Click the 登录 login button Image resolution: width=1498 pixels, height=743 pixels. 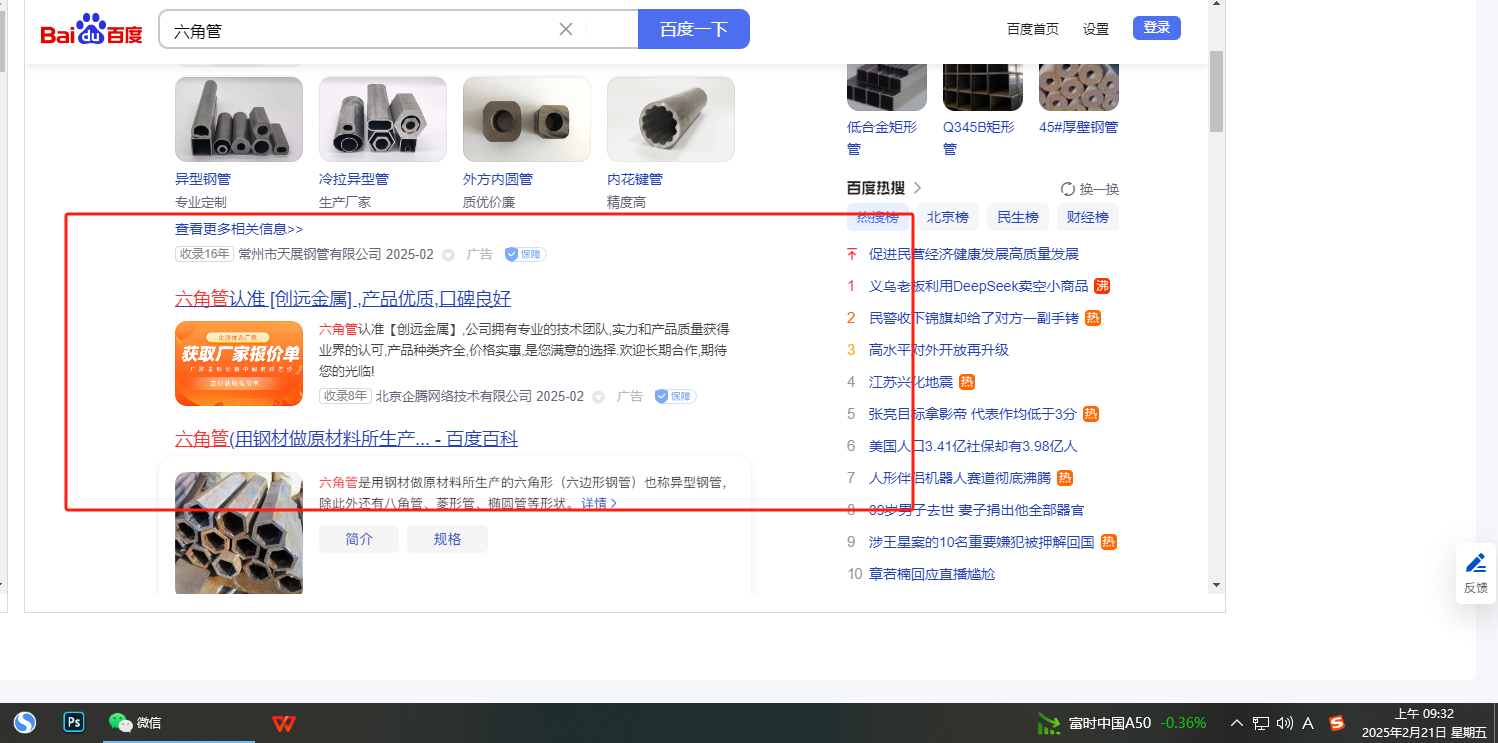(1157, 28)
